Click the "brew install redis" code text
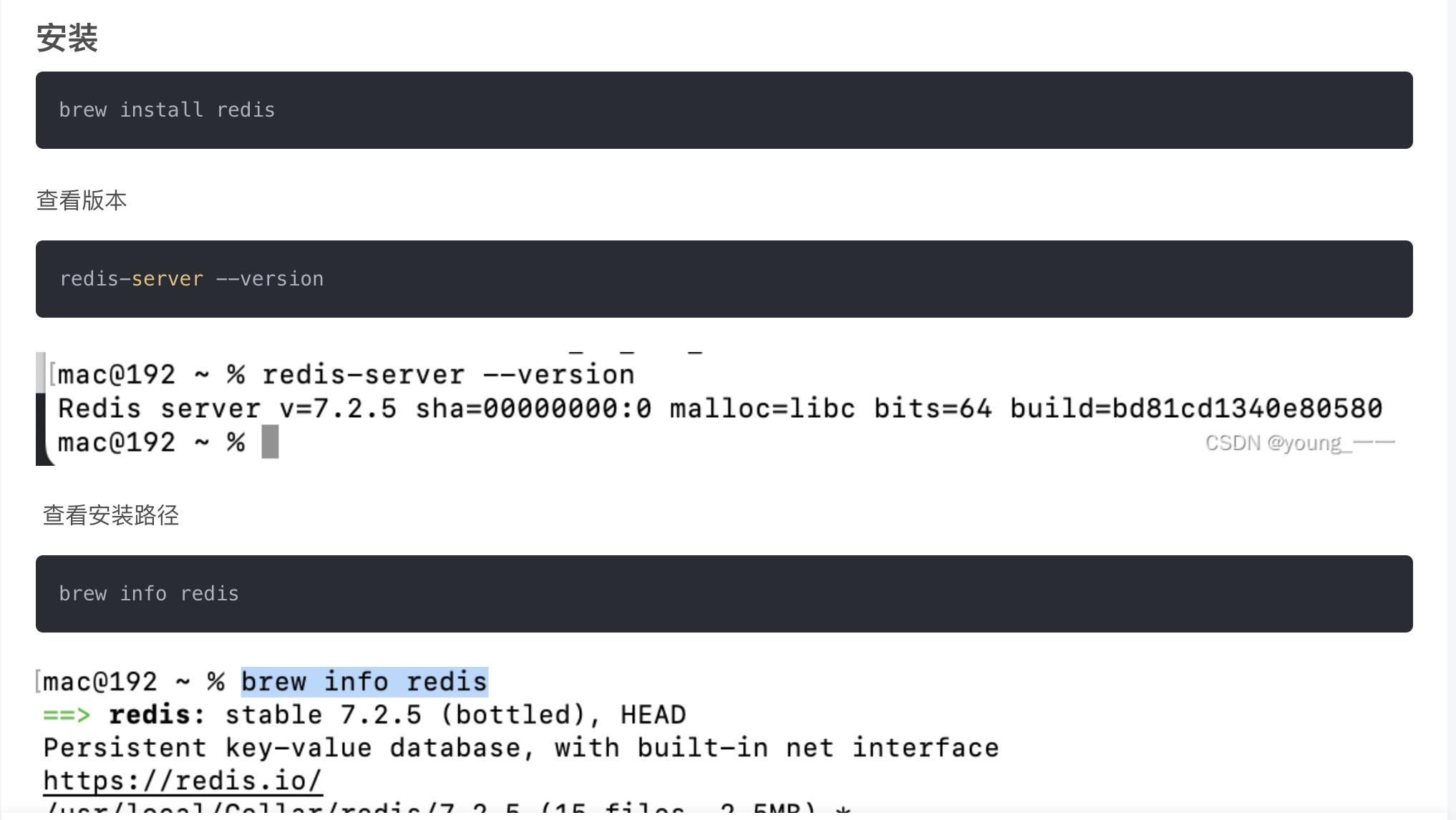The image size is (1456, 820). click(x=167, y=110)
